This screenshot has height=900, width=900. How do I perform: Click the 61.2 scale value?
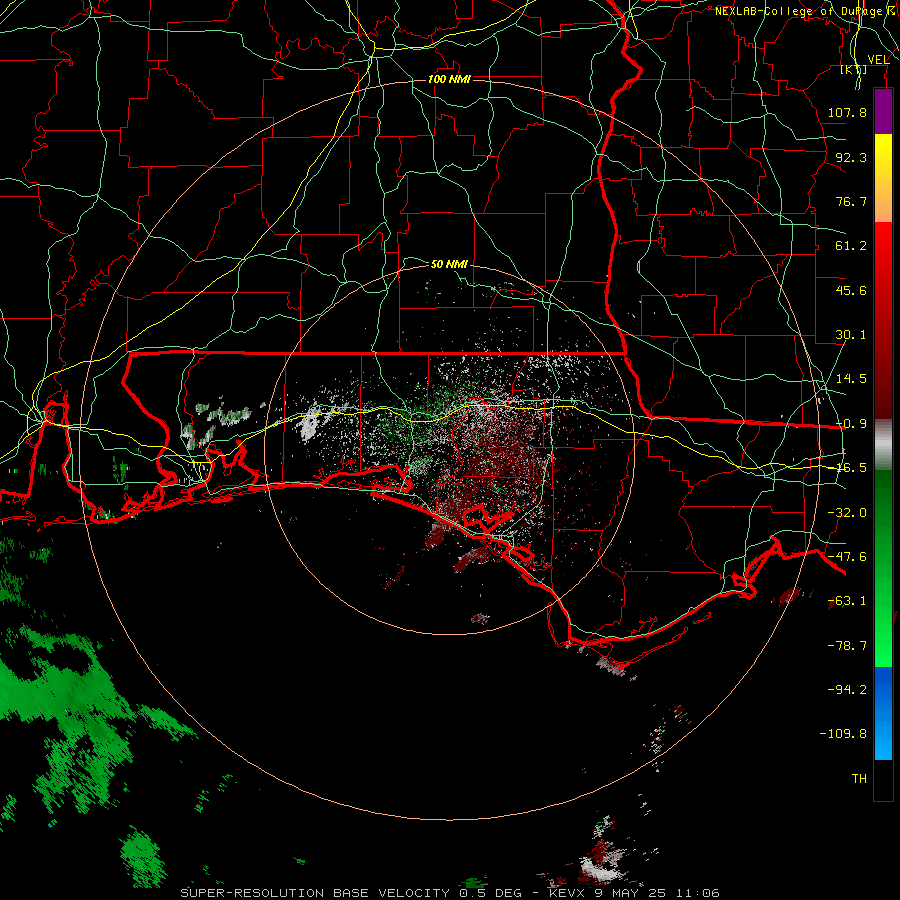(x=851, y=246)
